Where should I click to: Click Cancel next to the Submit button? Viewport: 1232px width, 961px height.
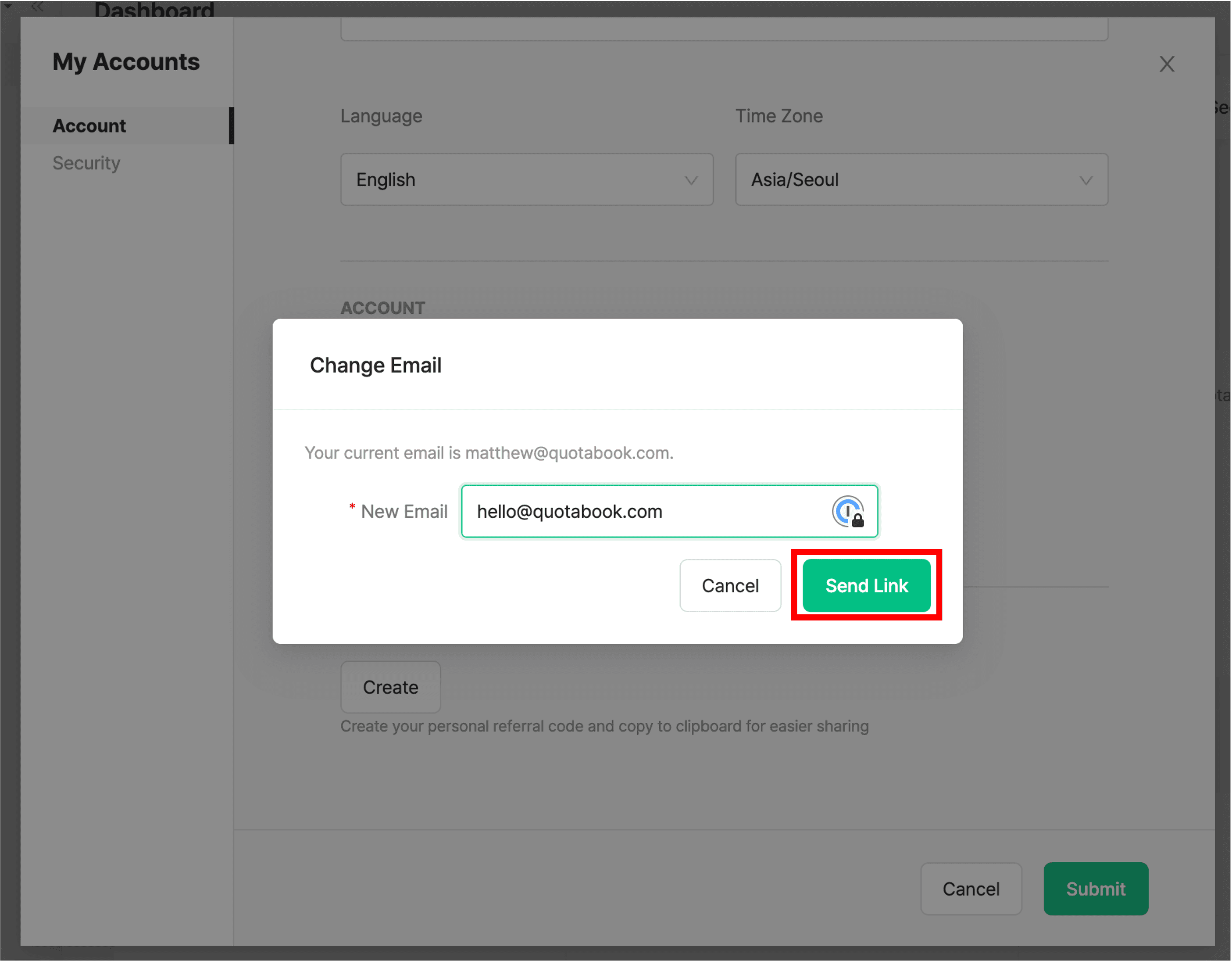(x=971, y=889)
